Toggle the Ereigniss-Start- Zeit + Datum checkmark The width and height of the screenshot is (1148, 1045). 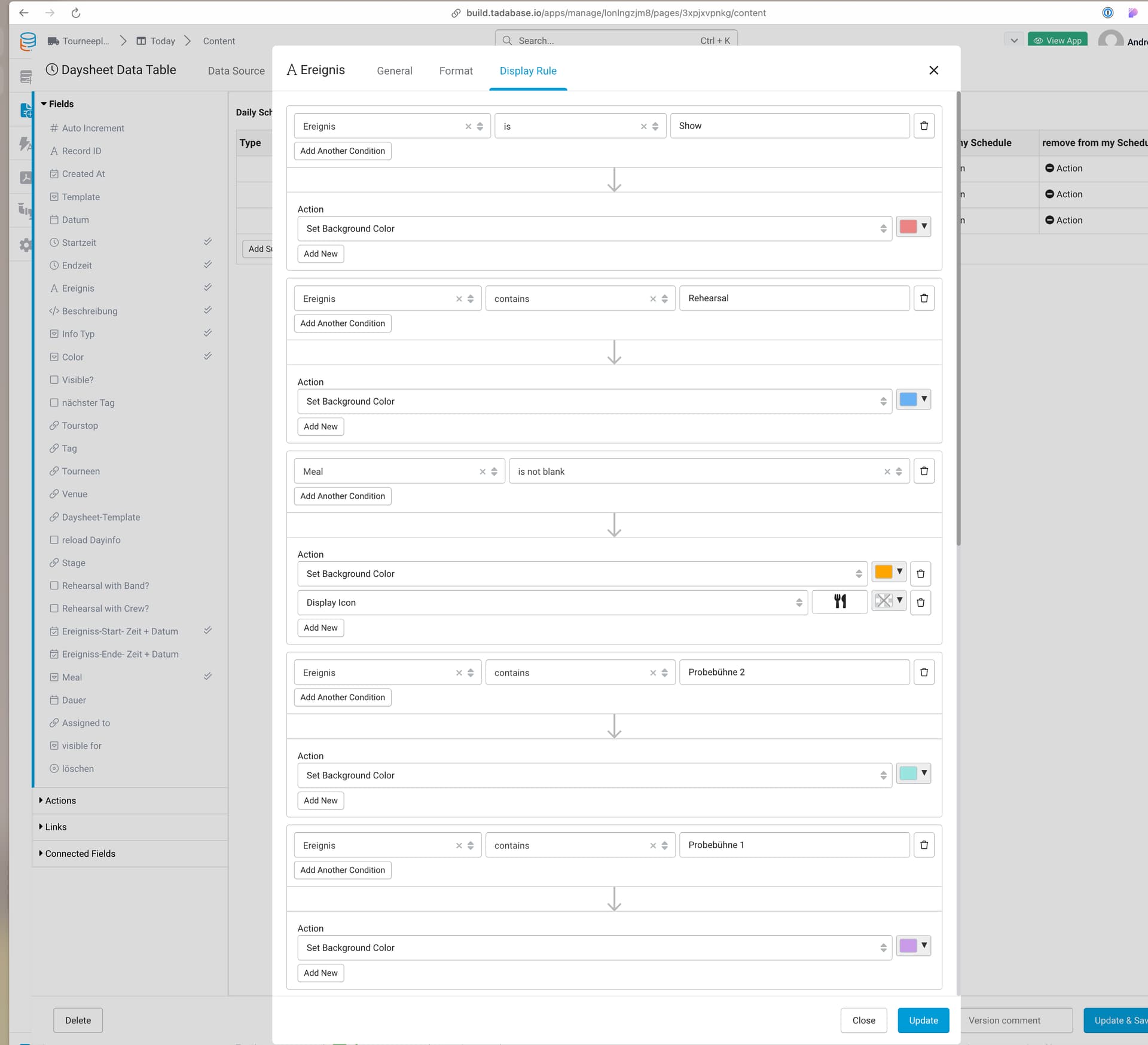pos(207,630)
